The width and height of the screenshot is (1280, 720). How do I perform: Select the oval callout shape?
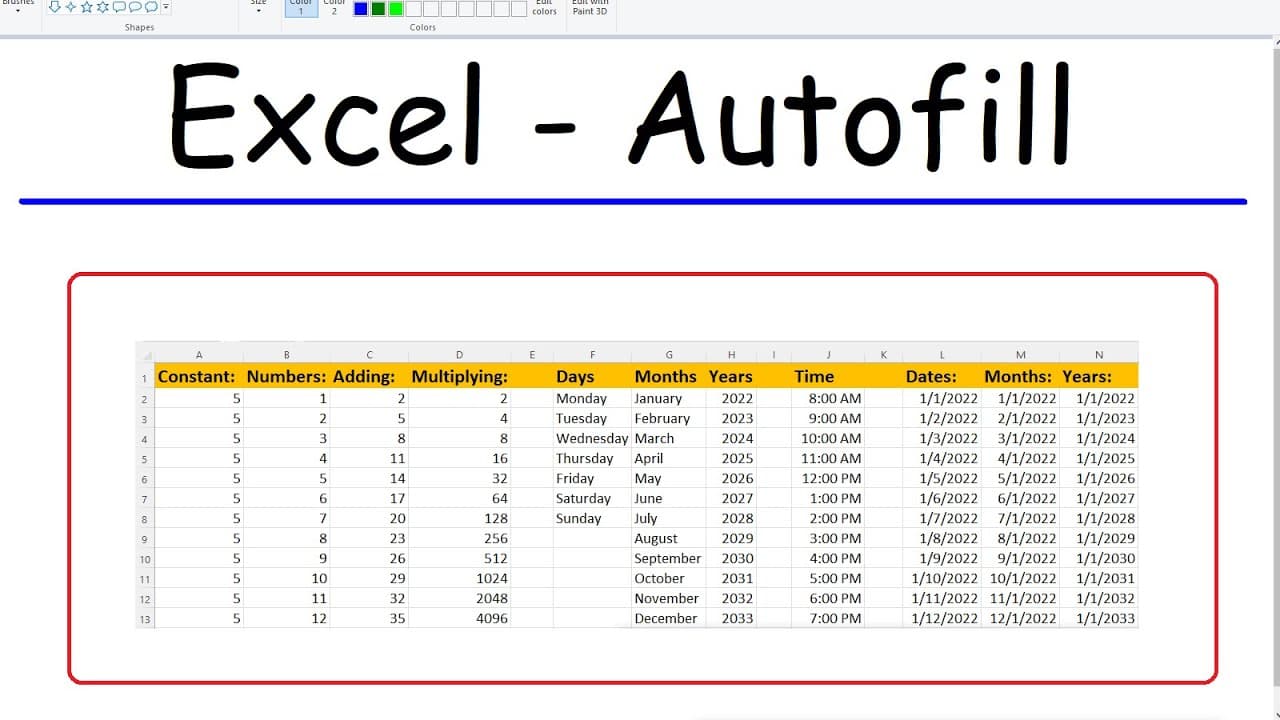click(135, 7)
